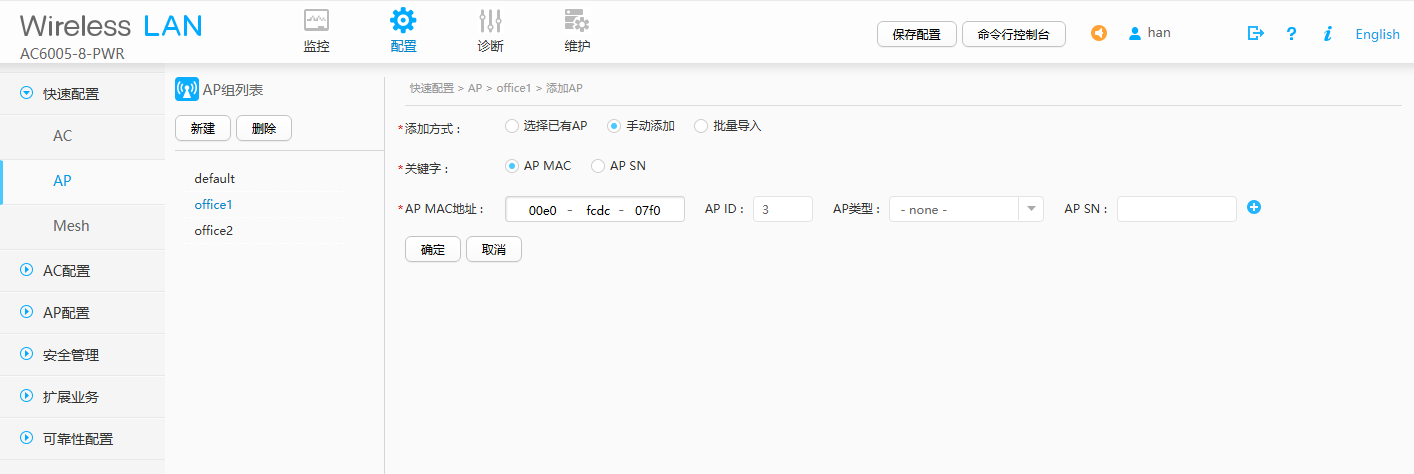Select the 批量导入 radio option
Viewport: 1414px width, 474px height.
(701, 126)
